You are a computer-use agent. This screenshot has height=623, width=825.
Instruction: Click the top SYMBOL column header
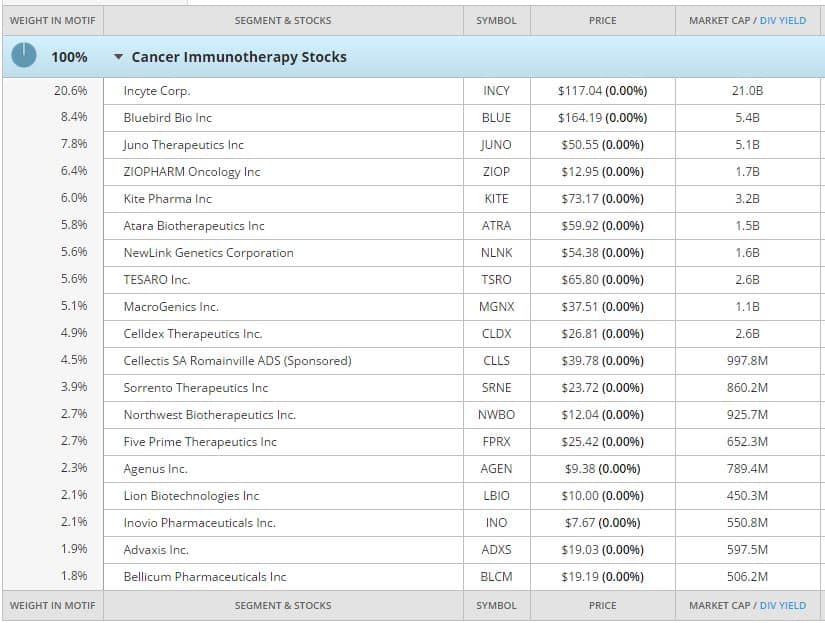(496, 21)
